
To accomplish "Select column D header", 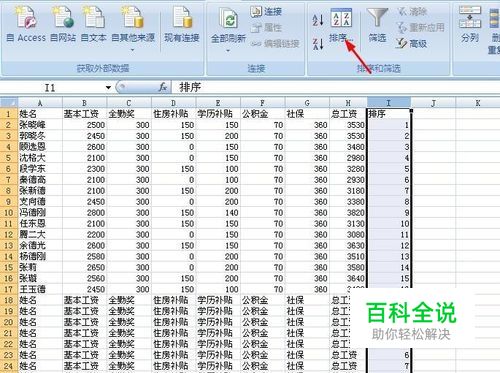I will [174, 103].
